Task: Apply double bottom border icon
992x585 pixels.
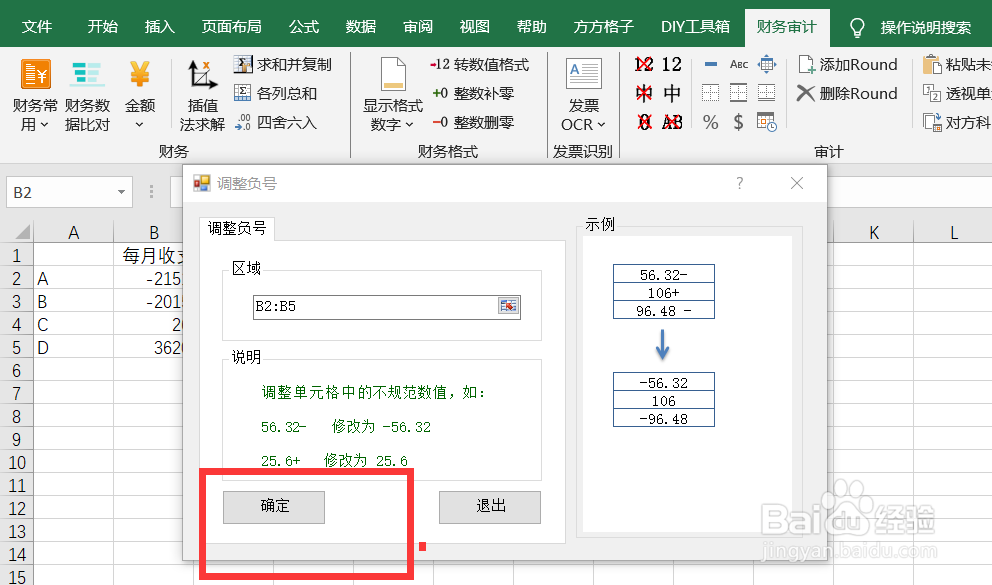Action: coord(767,93)
